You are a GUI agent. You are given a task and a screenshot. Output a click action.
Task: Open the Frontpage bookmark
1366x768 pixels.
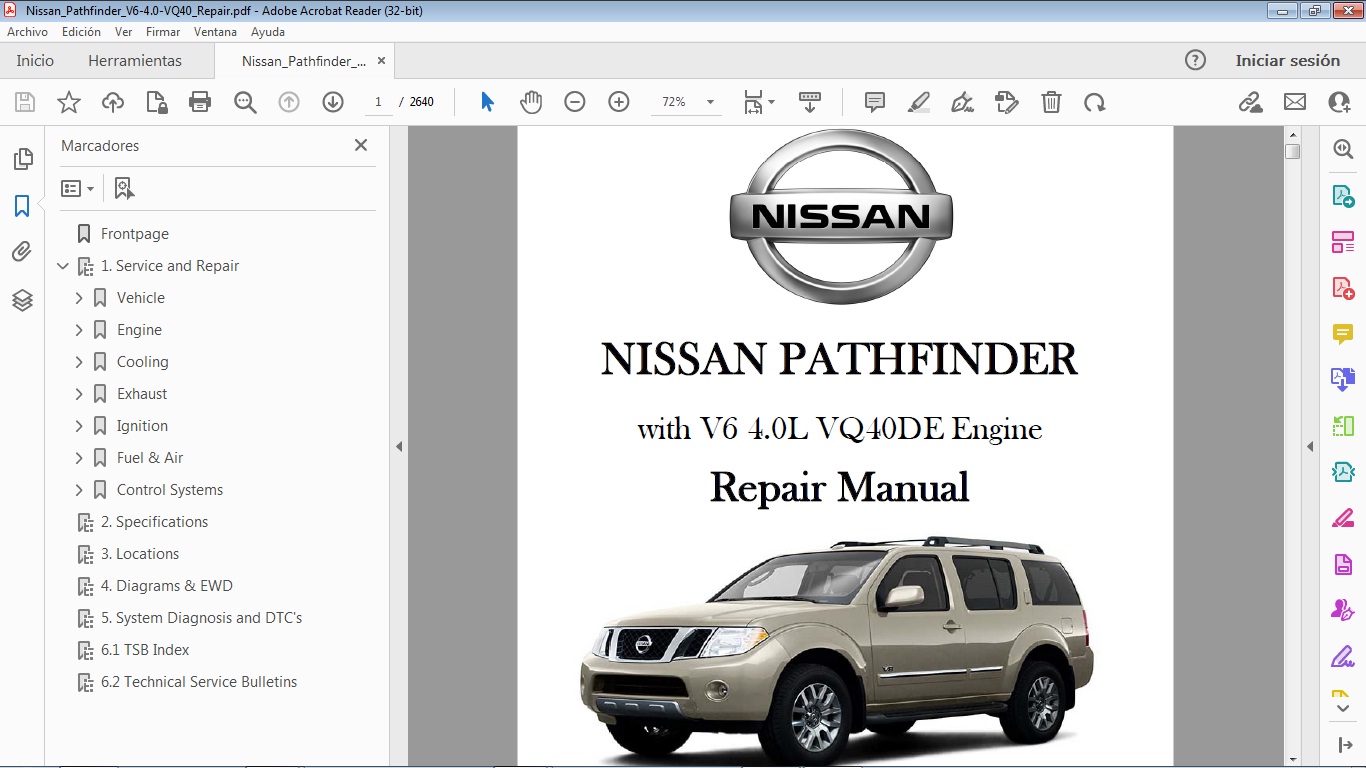pos(135,234)
